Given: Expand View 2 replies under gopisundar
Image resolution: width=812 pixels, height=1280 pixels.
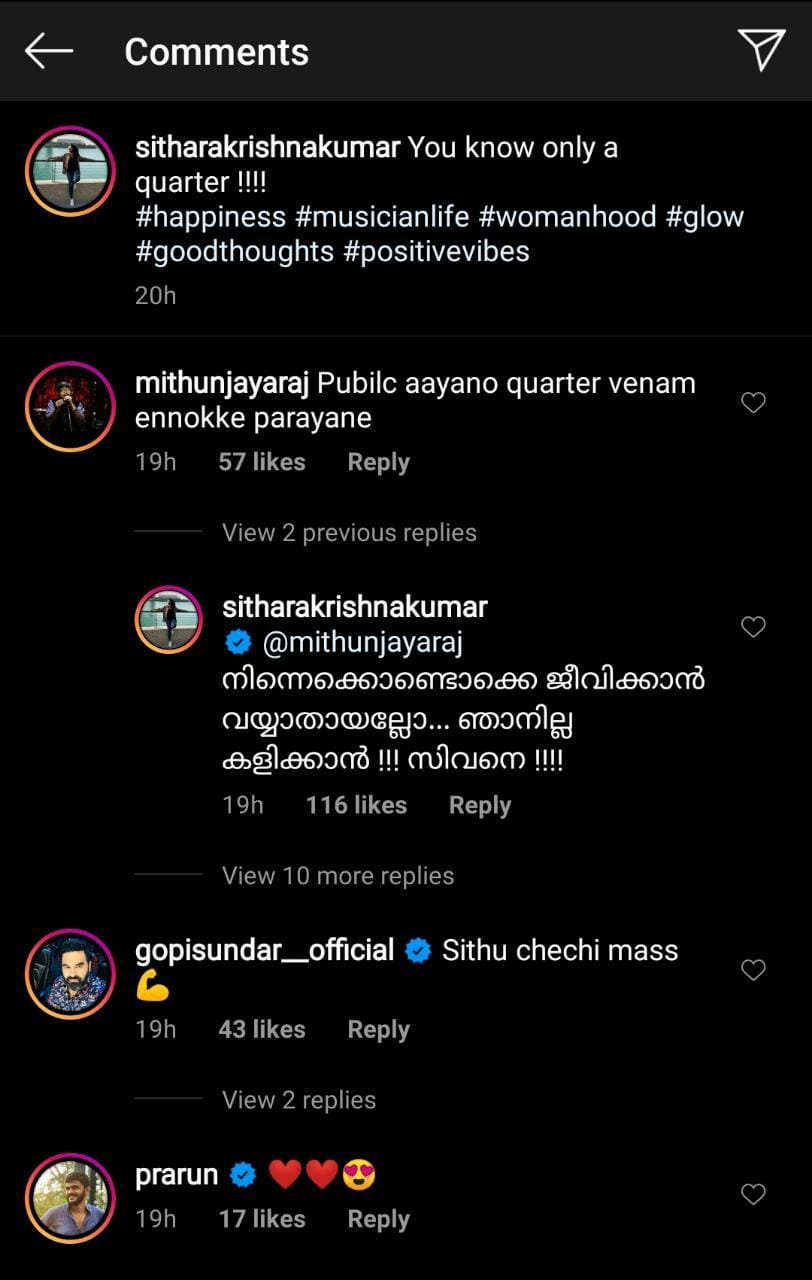Looking at the screenshot, I should (x=299, y=1100).
